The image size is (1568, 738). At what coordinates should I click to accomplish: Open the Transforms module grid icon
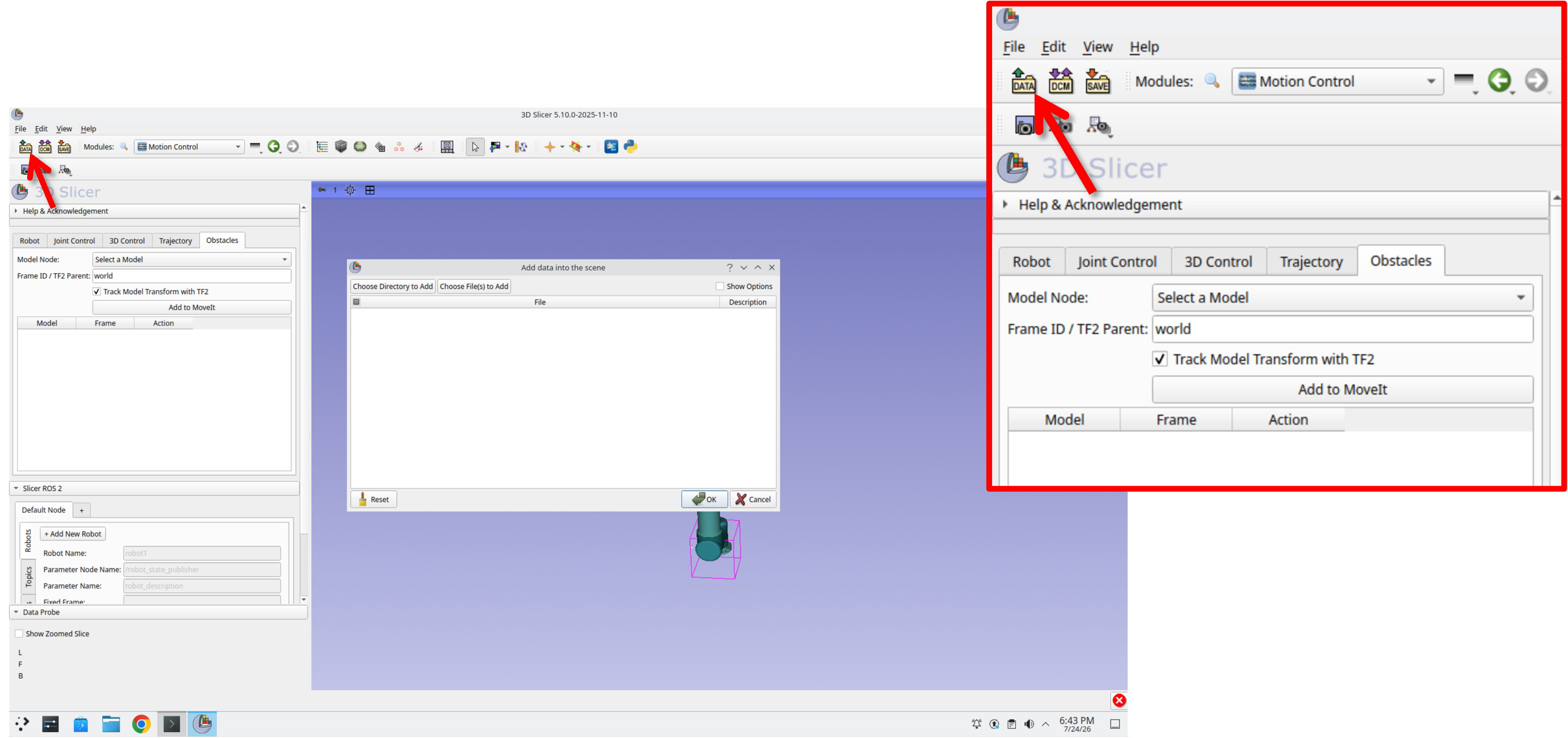click(380, 147)
